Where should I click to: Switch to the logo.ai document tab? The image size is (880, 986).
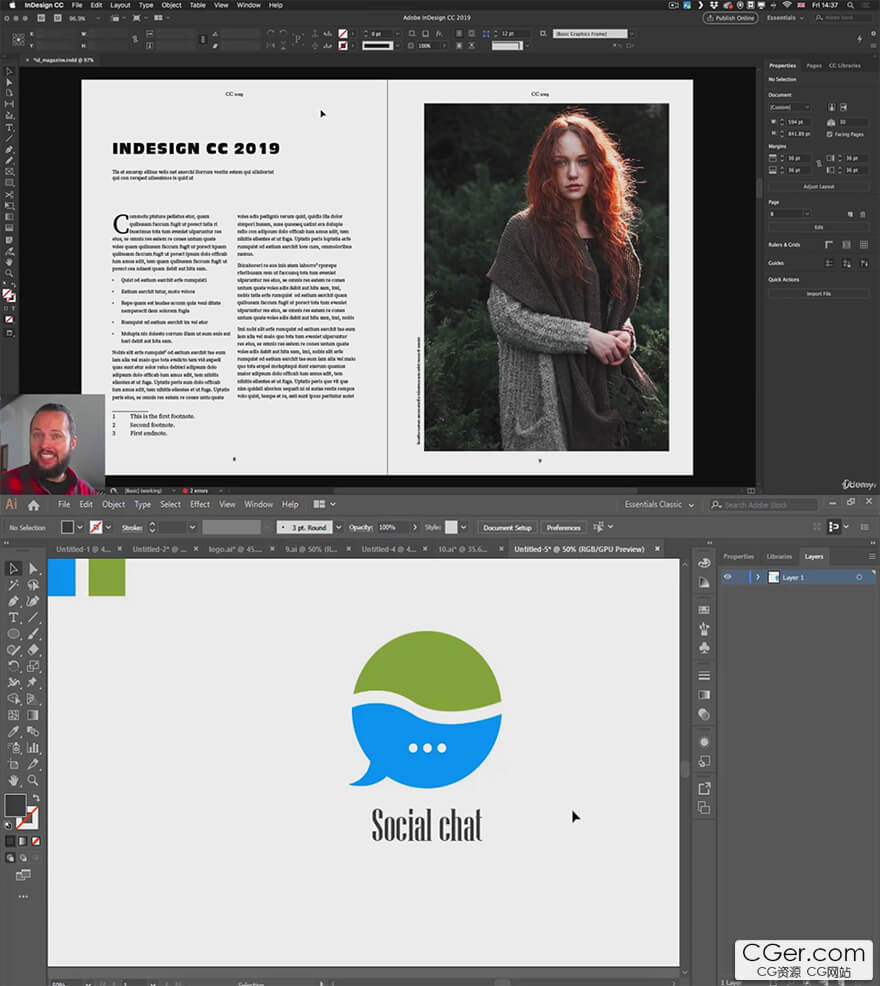(x=235, y=549)
